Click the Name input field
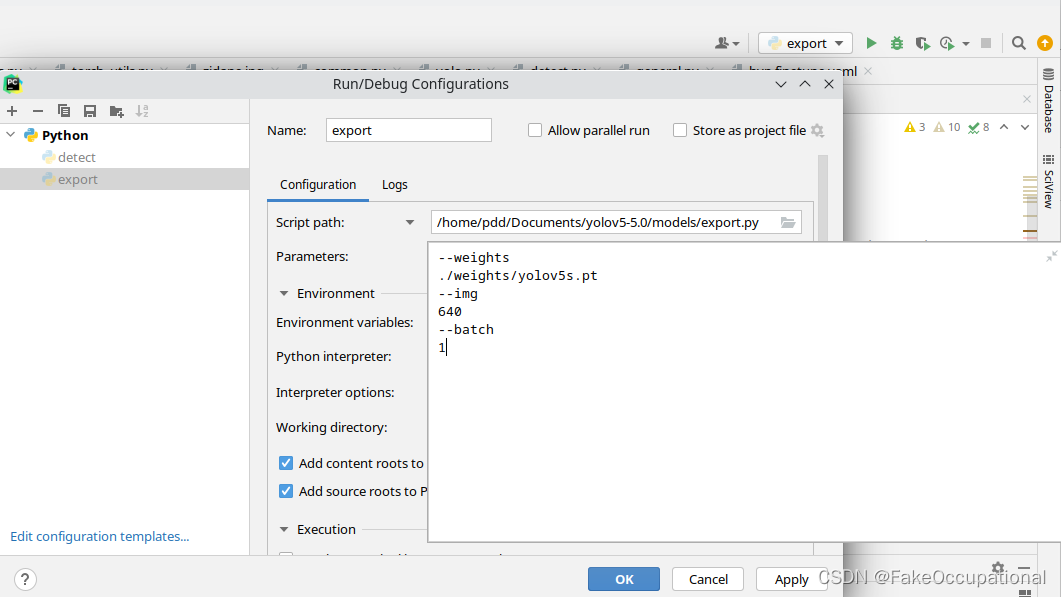Screen dimensions: 1061x597 point(409,130)
